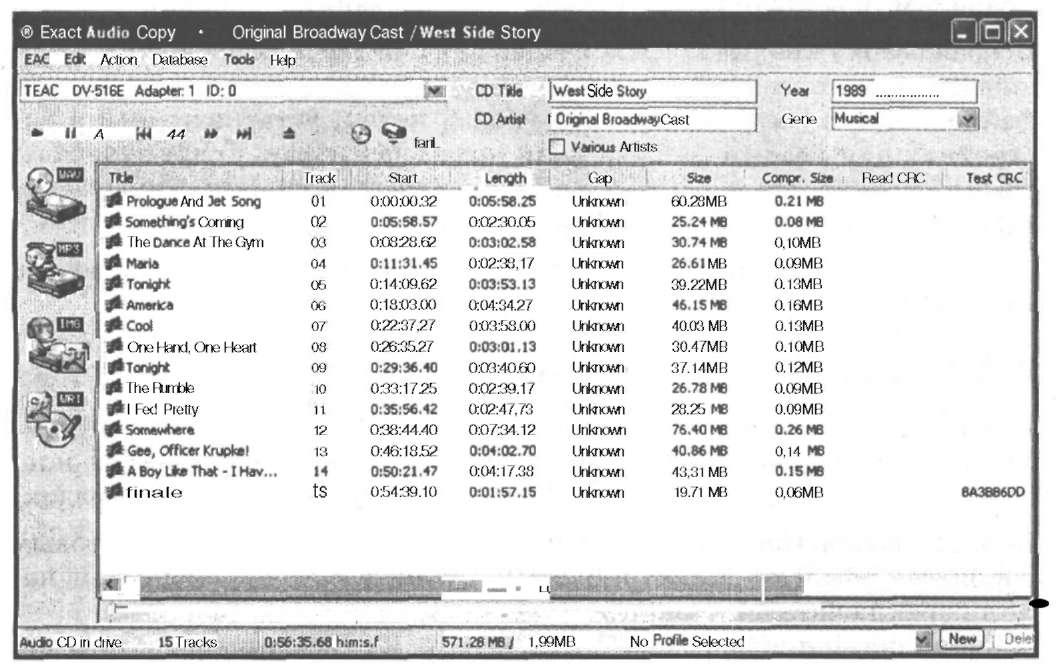This screenshot has height=669, width=1056.
Task: Fast forward within the current track
Action: 211,133
